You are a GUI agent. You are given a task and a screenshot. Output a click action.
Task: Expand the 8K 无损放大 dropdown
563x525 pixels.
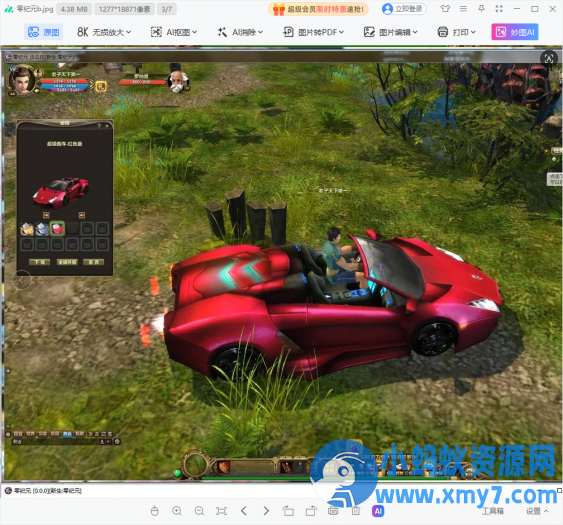click(x=104, y=32)
